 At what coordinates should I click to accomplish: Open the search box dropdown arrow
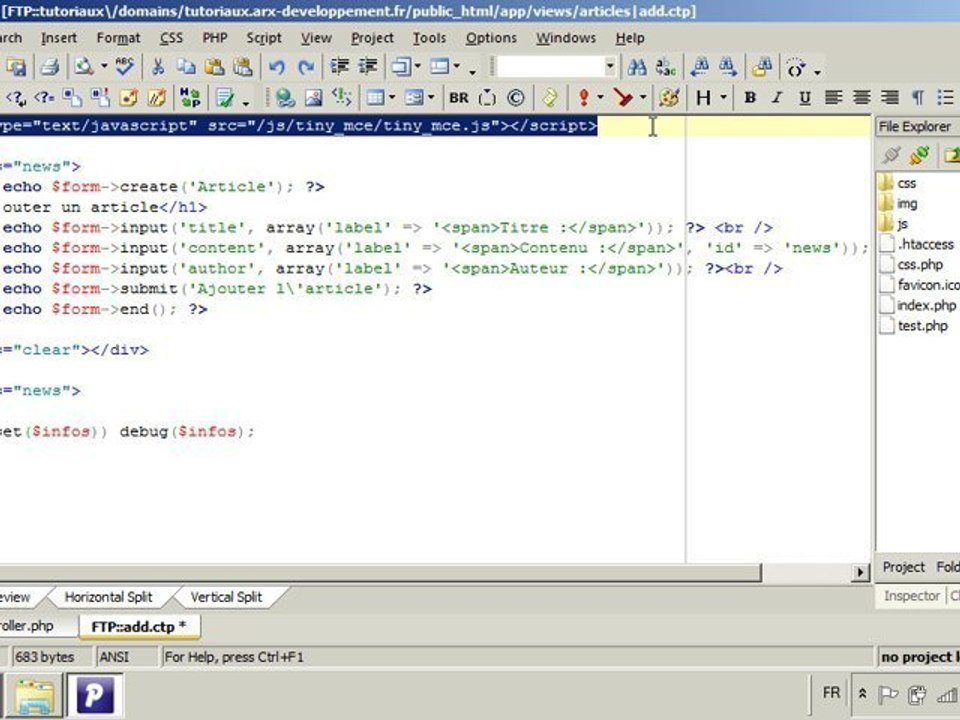pos(610,66)
